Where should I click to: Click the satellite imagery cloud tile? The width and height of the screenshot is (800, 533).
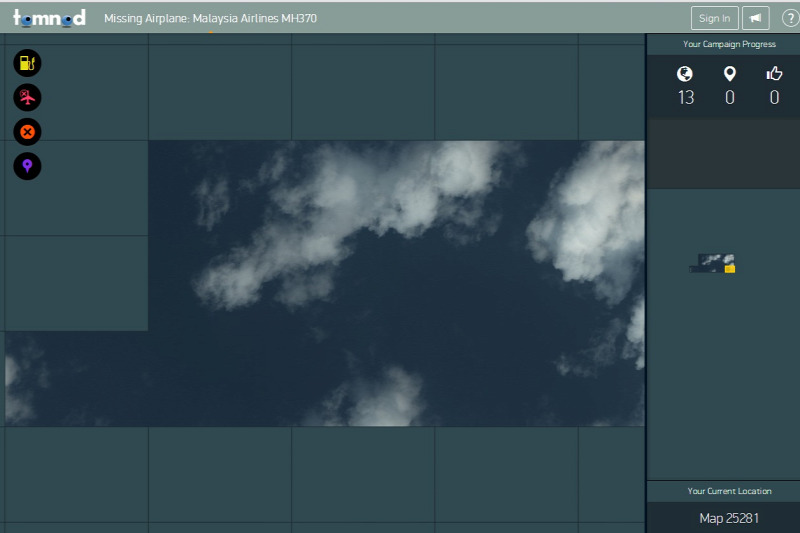click(x=396, y=283)
